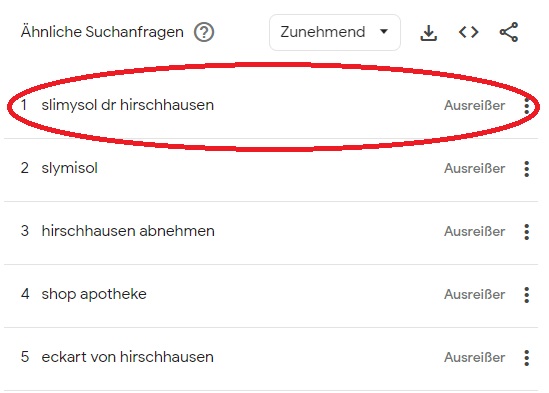Click the Ähnliche Suchanfragen heading
Viewport: 549px width, 393px height.
point(102,32)
